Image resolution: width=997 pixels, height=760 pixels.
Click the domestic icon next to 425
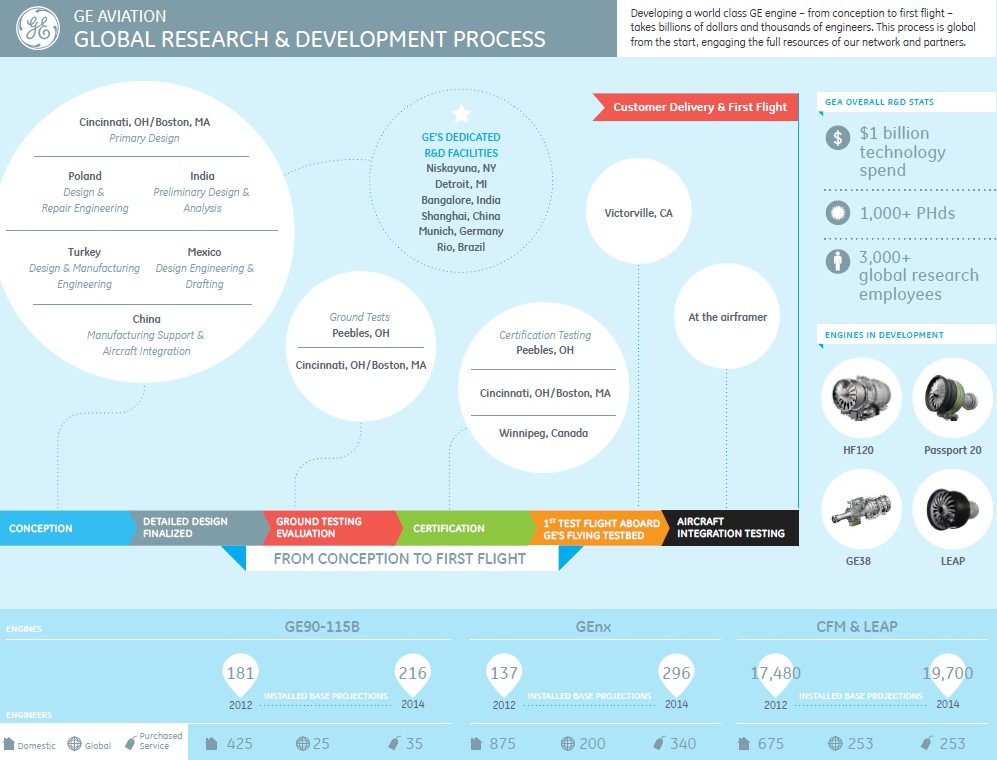[212, 743]
